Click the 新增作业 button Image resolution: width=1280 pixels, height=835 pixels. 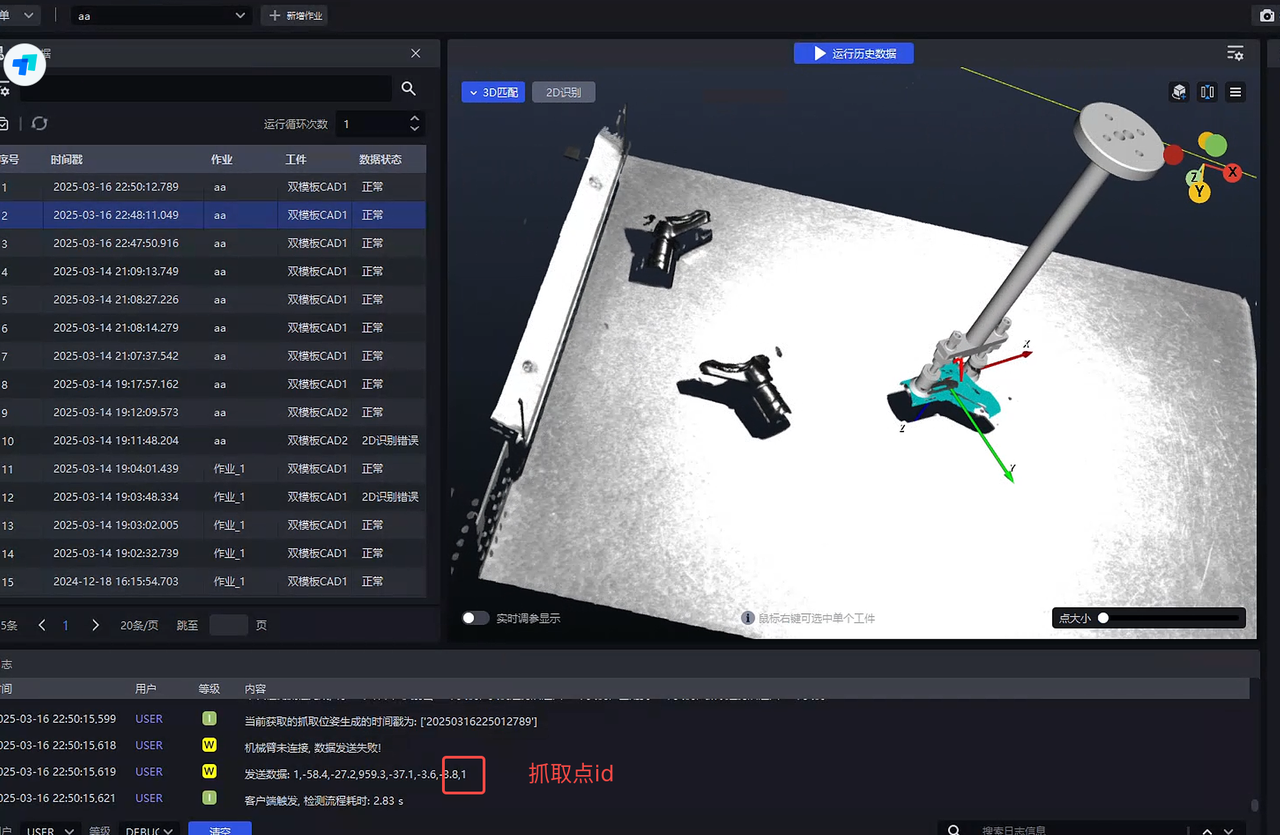[x=294, y=15]
